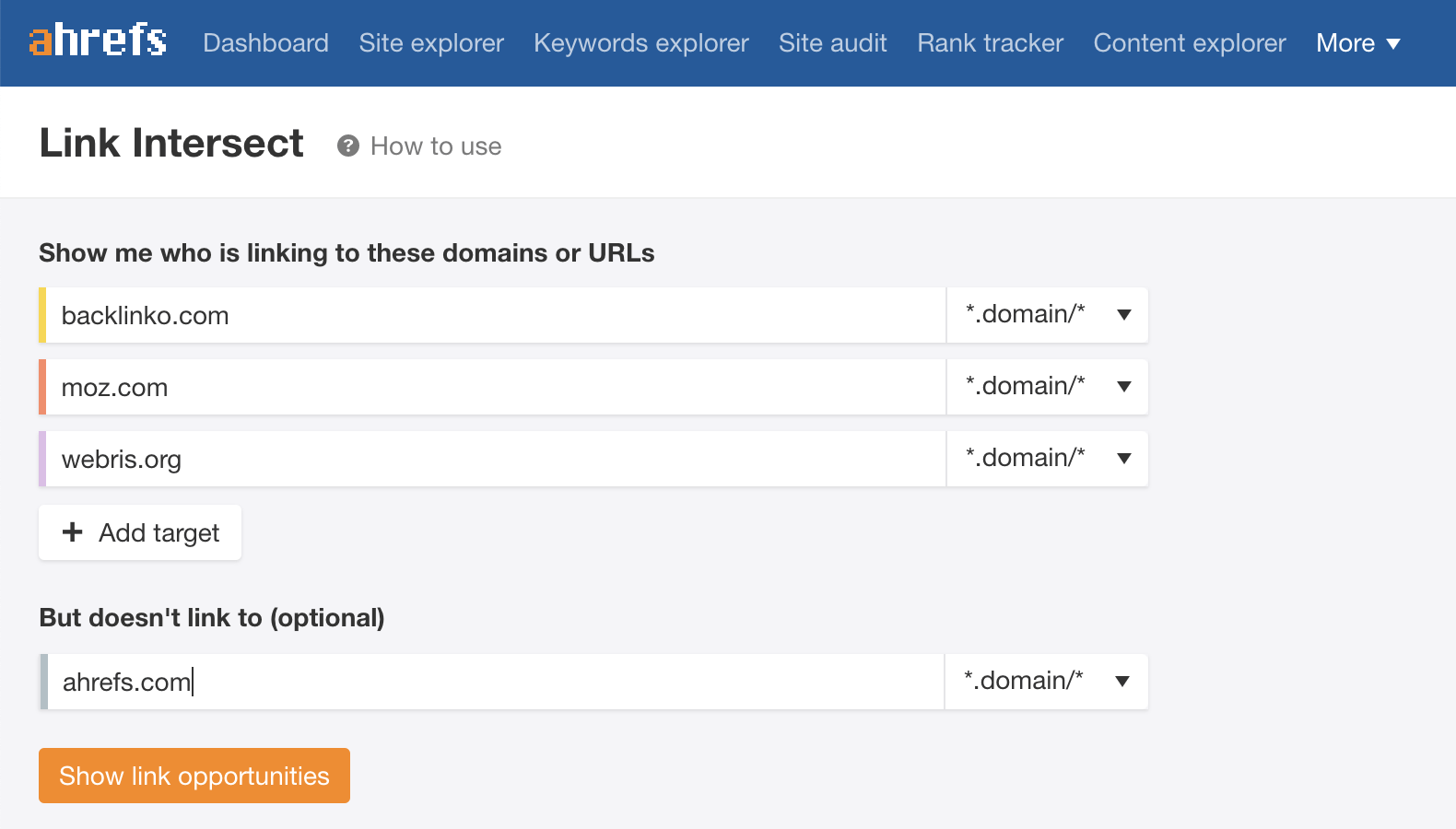Viewport: 1456px width, 829px height.
Task: Click the question mark help icon
Action: pyautogui.click(x=348, y=146)
